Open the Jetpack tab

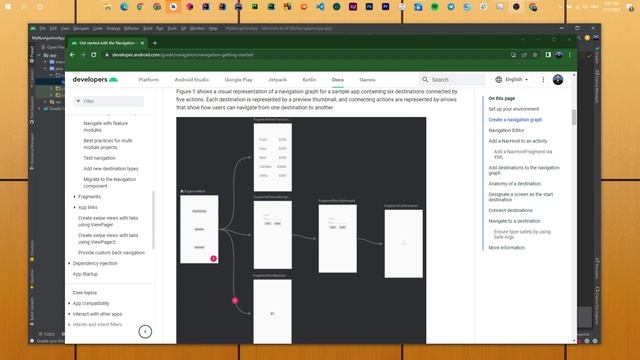[277, 80]
